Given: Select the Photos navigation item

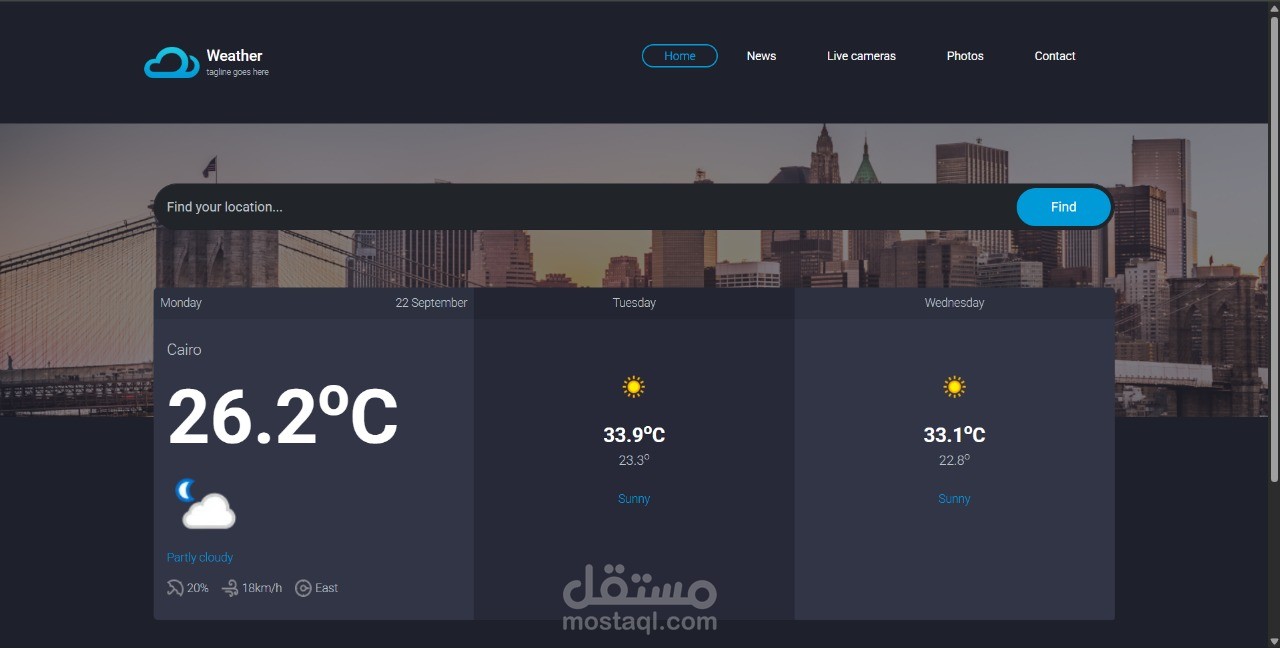Looking at the screenshot, I should click(x=964, y=56).
